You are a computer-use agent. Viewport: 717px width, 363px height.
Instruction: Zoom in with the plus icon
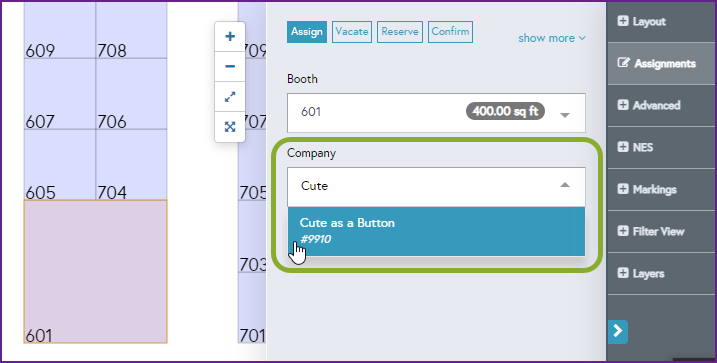(230, 37)
